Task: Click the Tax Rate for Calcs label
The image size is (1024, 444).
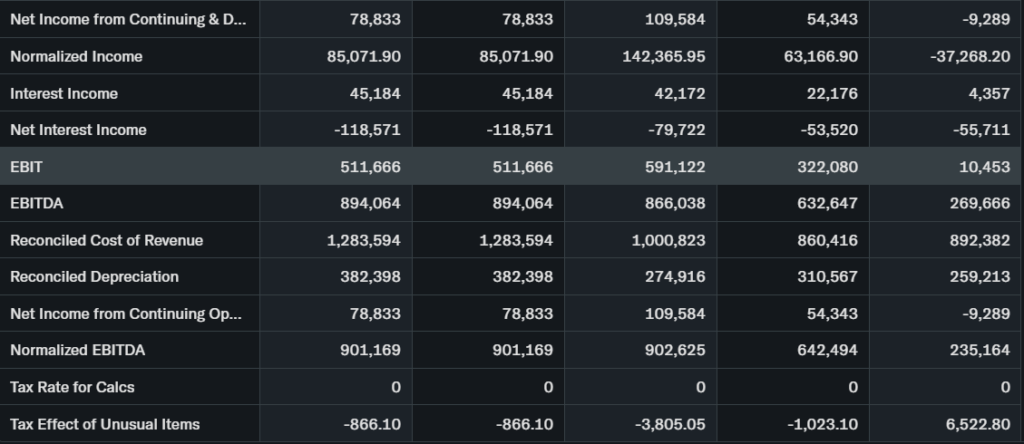Action: [x=72, y=387]
